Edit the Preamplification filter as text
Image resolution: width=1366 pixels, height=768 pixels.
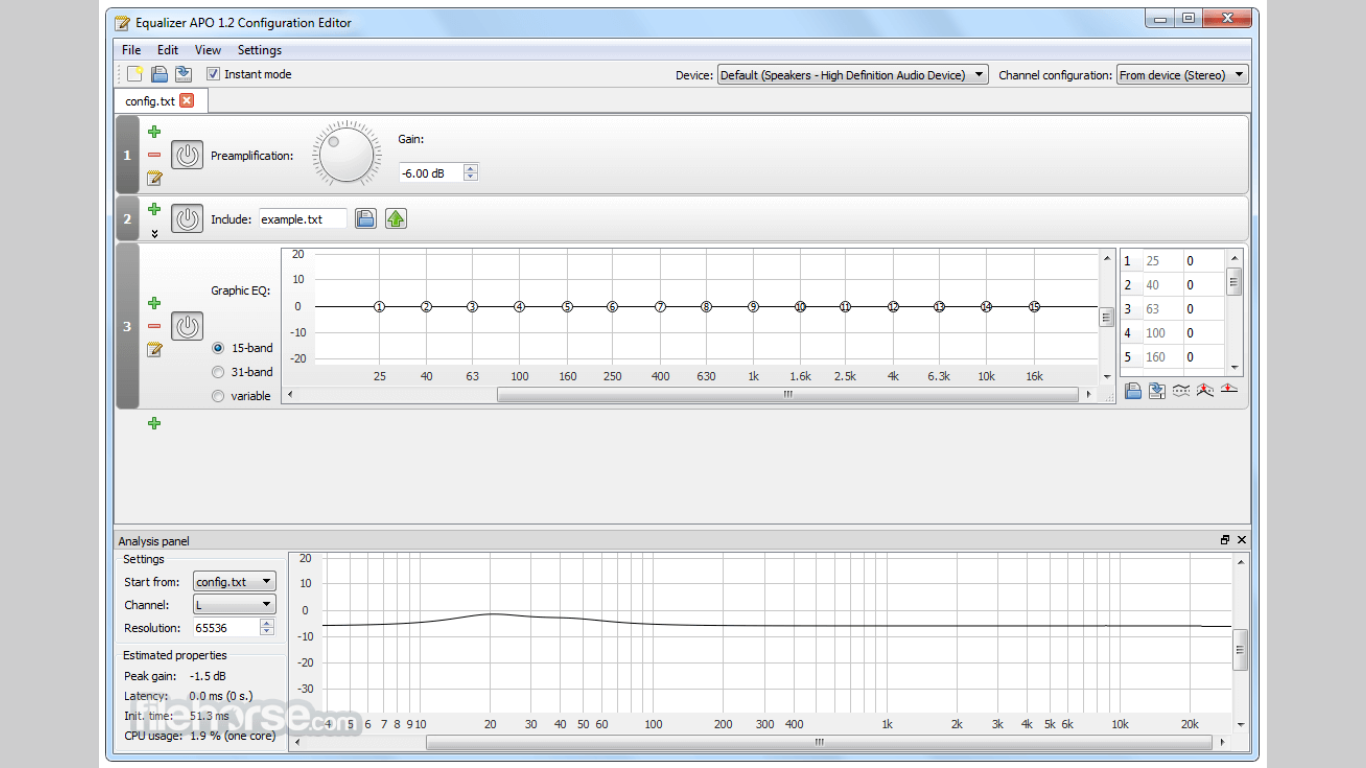tap(154, 179)
